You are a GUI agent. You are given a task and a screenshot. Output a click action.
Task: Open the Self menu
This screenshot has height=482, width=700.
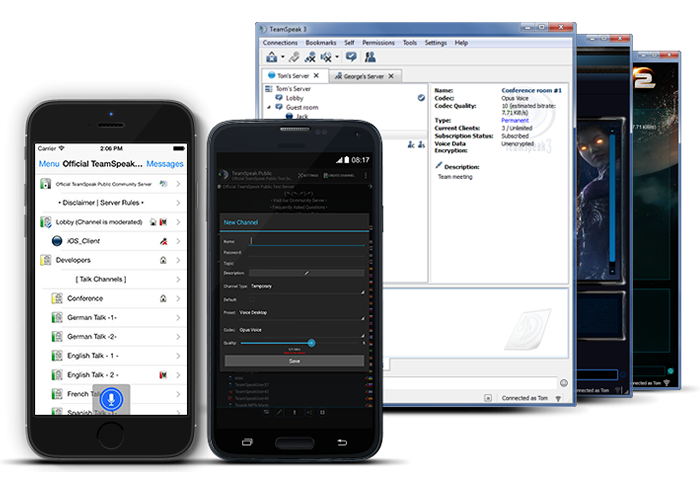coord(349,43)
